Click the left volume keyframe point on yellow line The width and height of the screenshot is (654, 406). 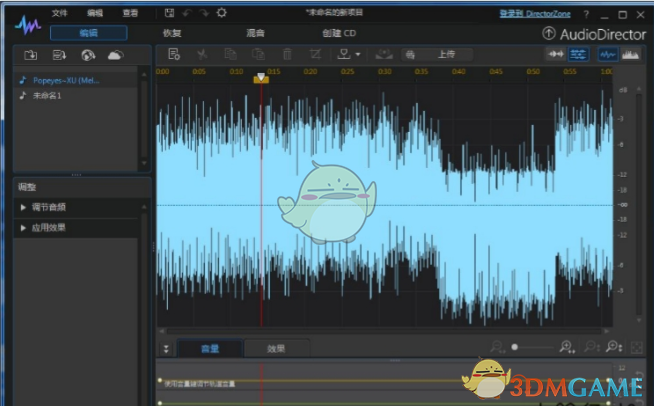[160, 380]
